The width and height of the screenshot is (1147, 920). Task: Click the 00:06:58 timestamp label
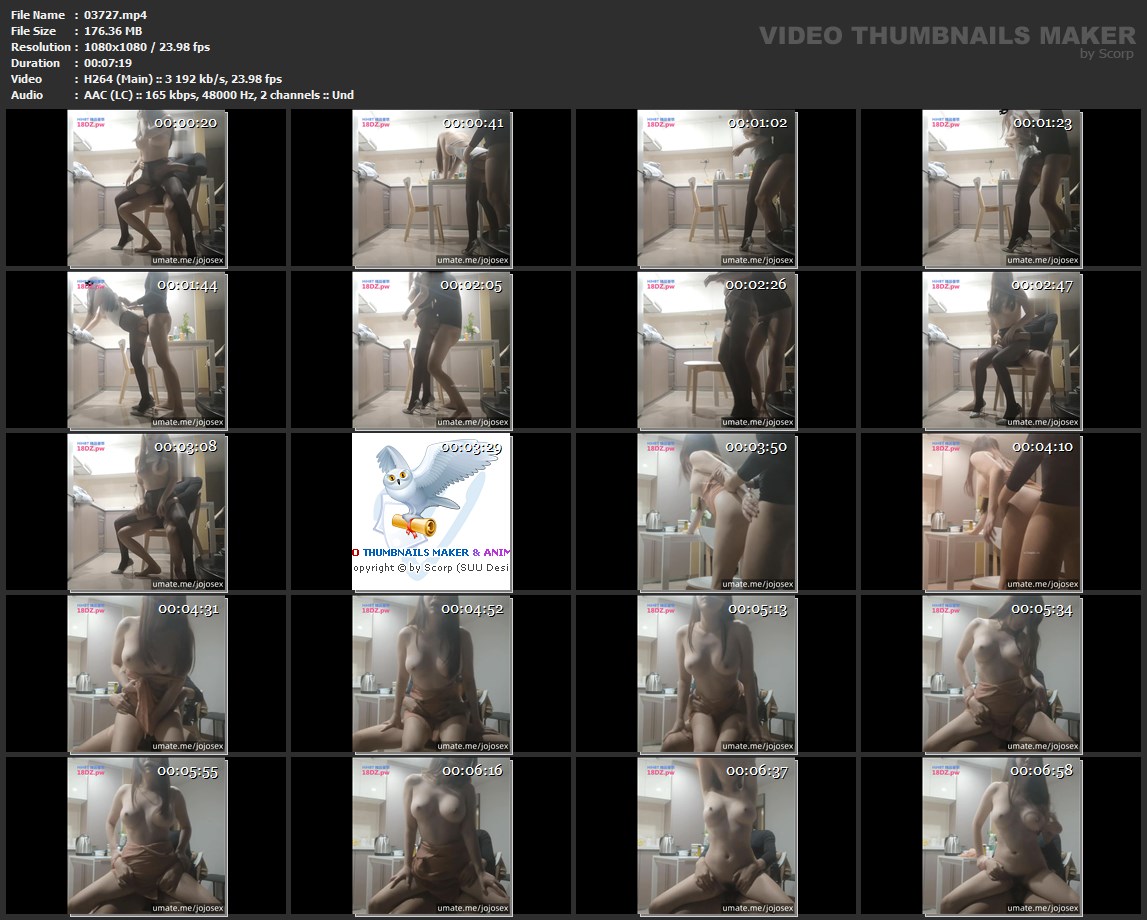[1041, 771]
